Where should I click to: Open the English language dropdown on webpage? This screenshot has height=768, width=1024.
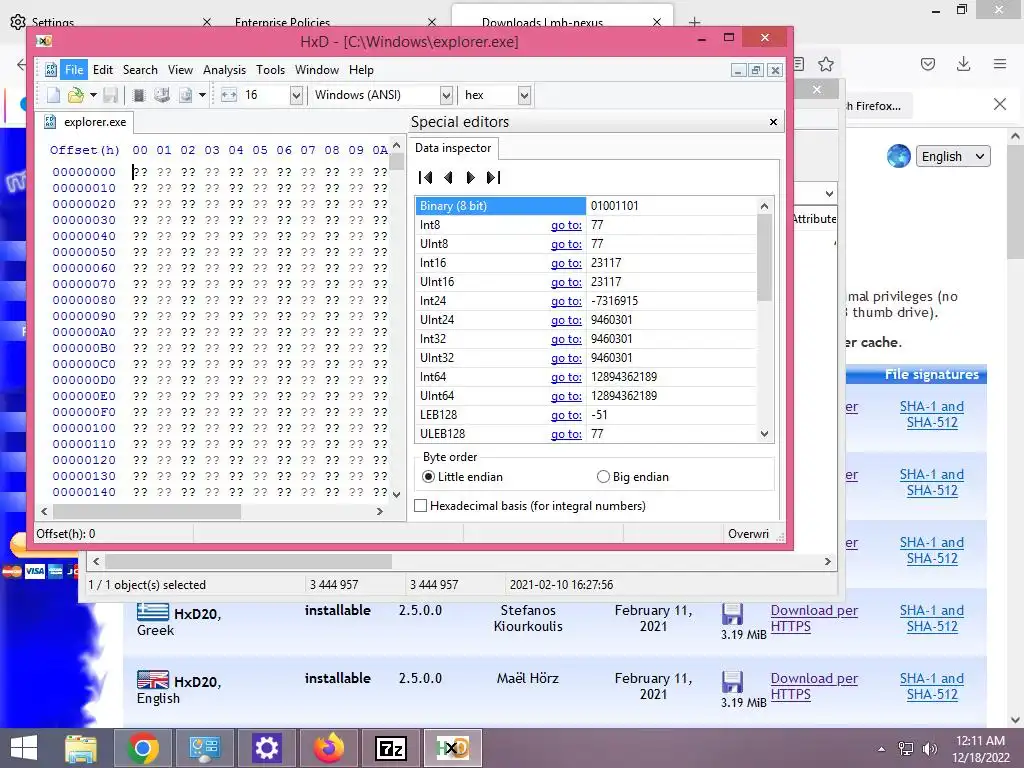(953, 157)
